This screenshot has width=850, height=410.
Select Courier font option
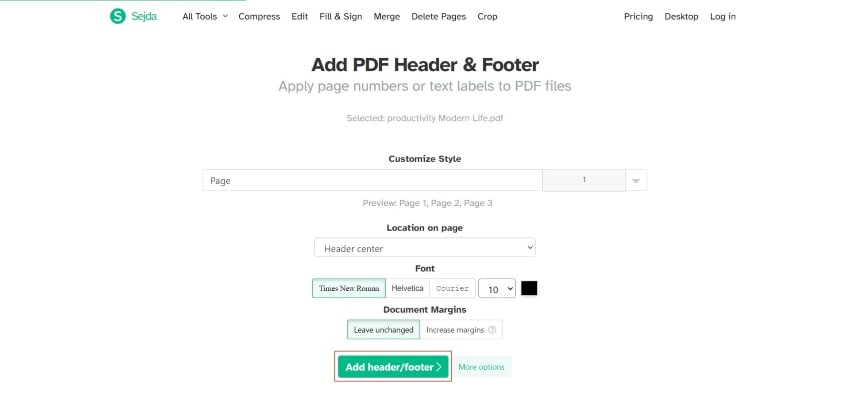point(451,288)
